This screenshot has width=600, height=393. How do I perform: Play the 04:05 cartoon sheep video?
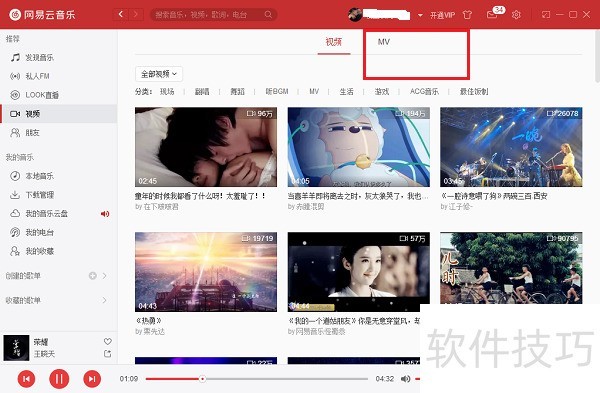coord(359,147)
